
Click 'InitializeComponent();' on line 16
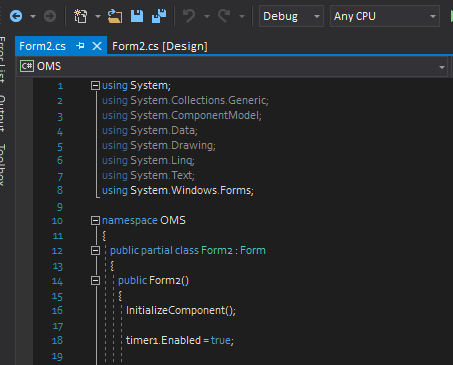(x=181, y=310)
